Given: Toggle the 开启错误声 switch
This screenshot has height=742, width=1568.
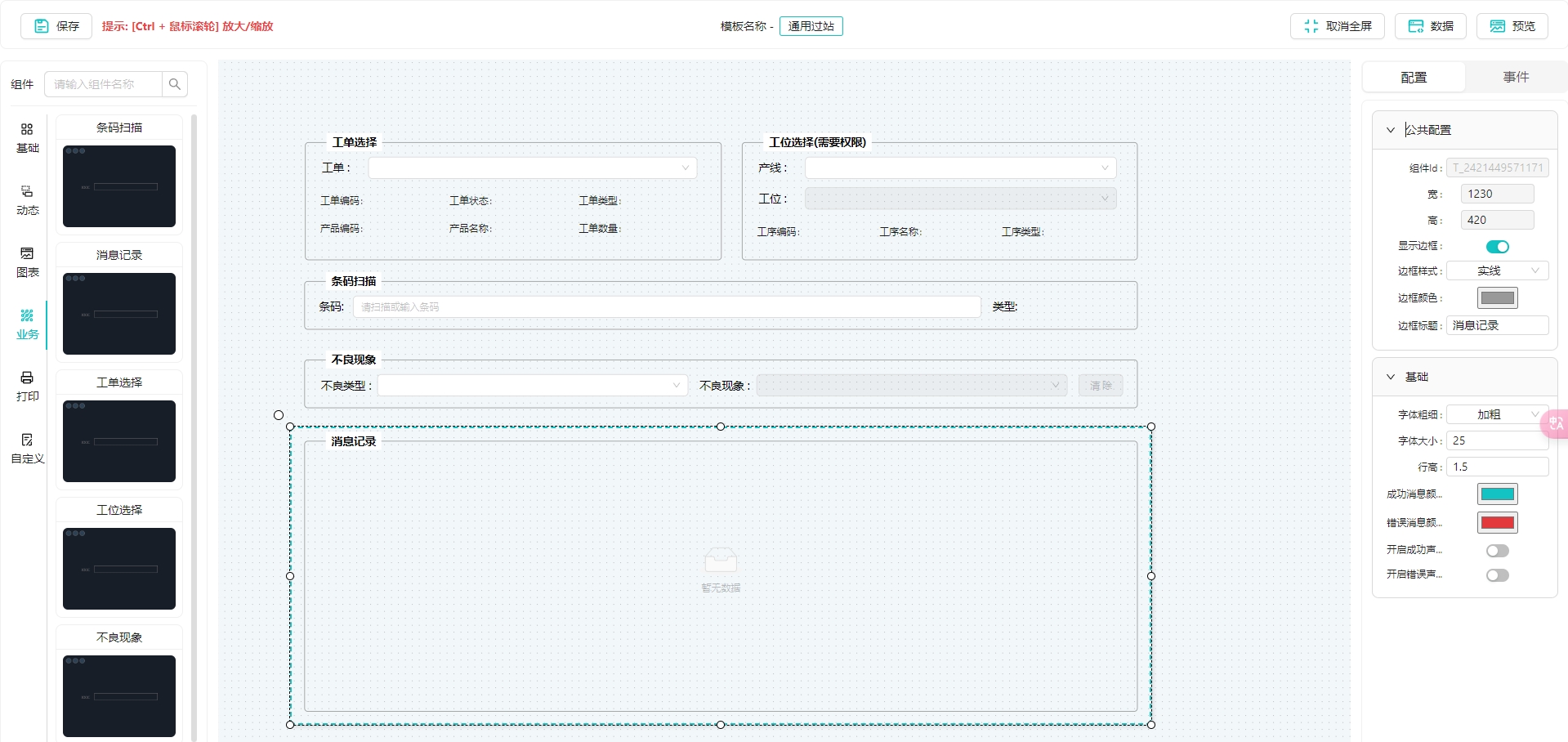Looking at the screenshot, I should click(1497, 575).
